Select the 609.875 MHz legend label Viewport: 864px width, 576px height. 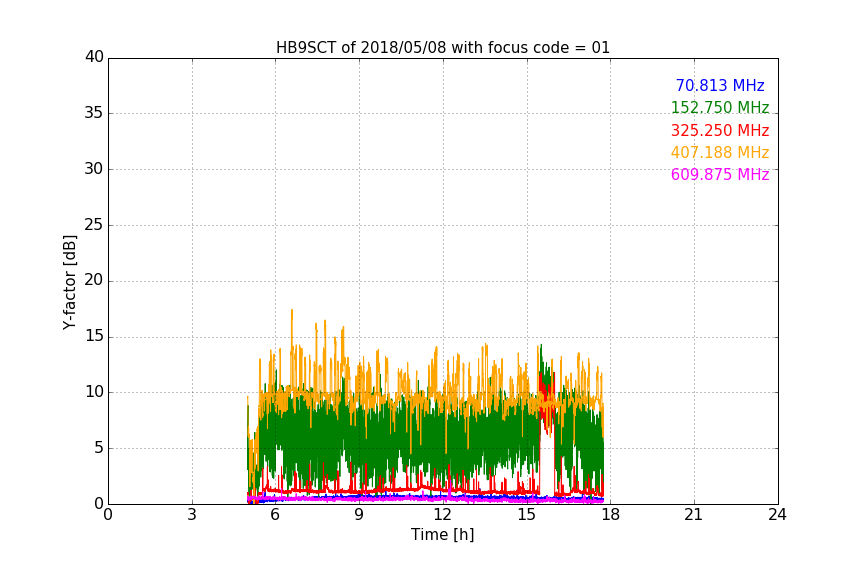tap(720, 175)
